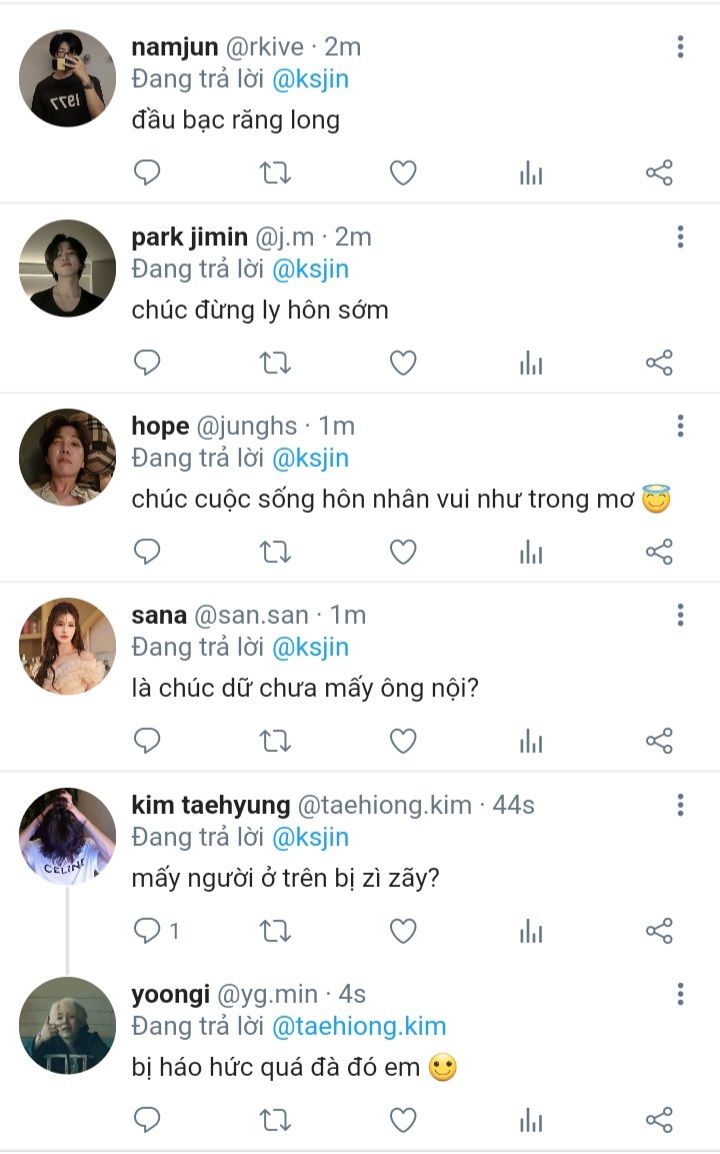
Task: Share hope's tweet
Action: [659, 552]
